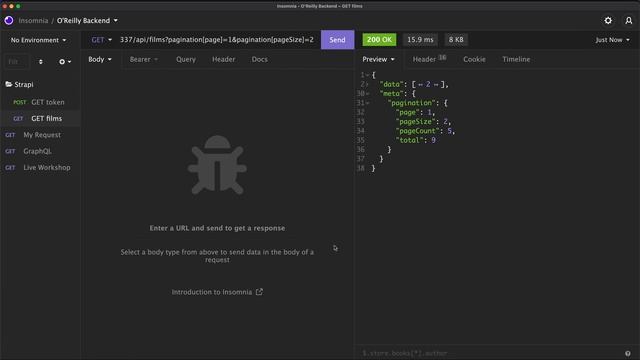Expand the collapsed data array at line 2
Screen dimensions: 640x360
pos(367,84)
